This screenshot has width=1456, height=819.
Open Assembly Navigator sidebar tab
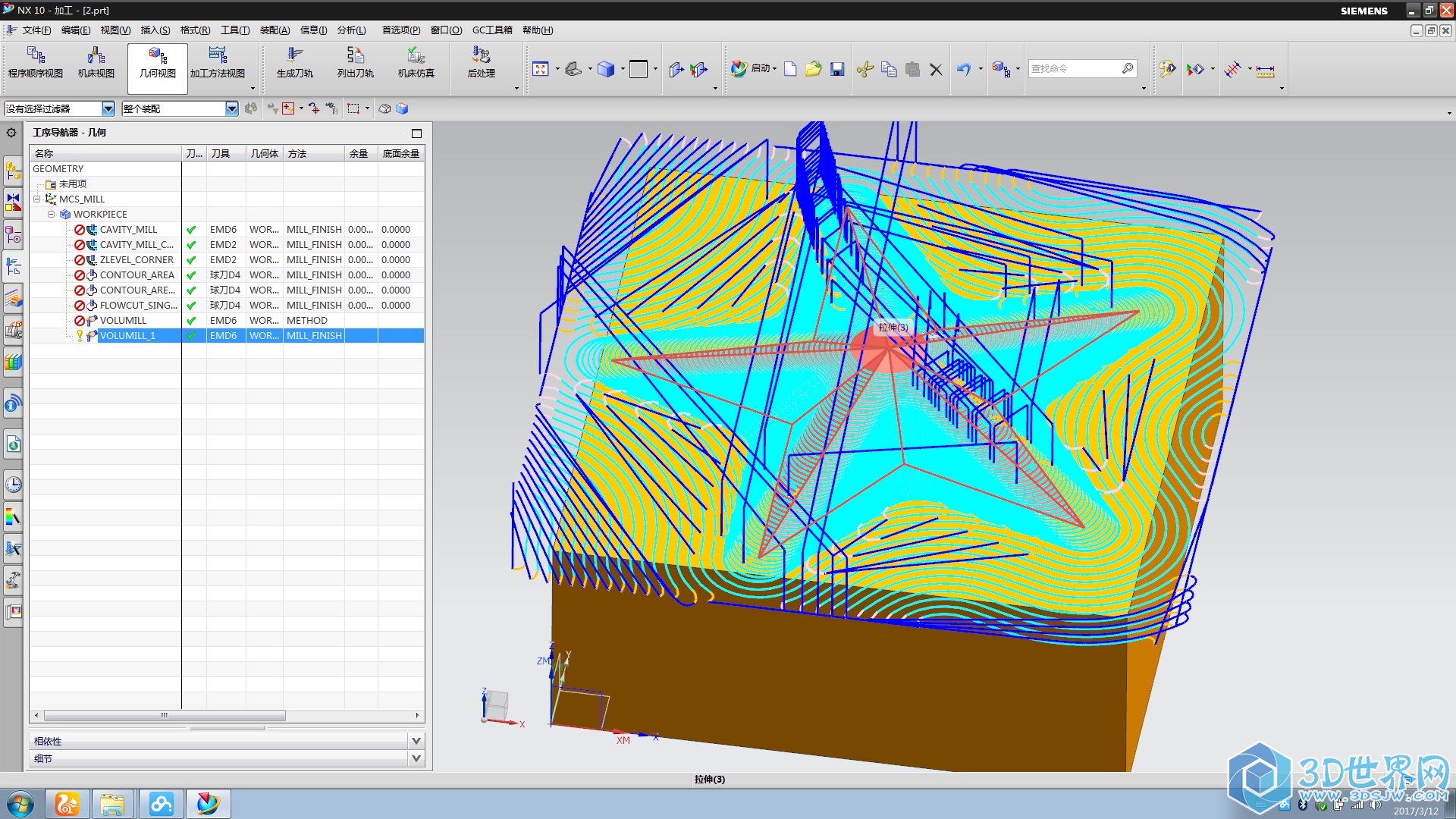point(13,171)
